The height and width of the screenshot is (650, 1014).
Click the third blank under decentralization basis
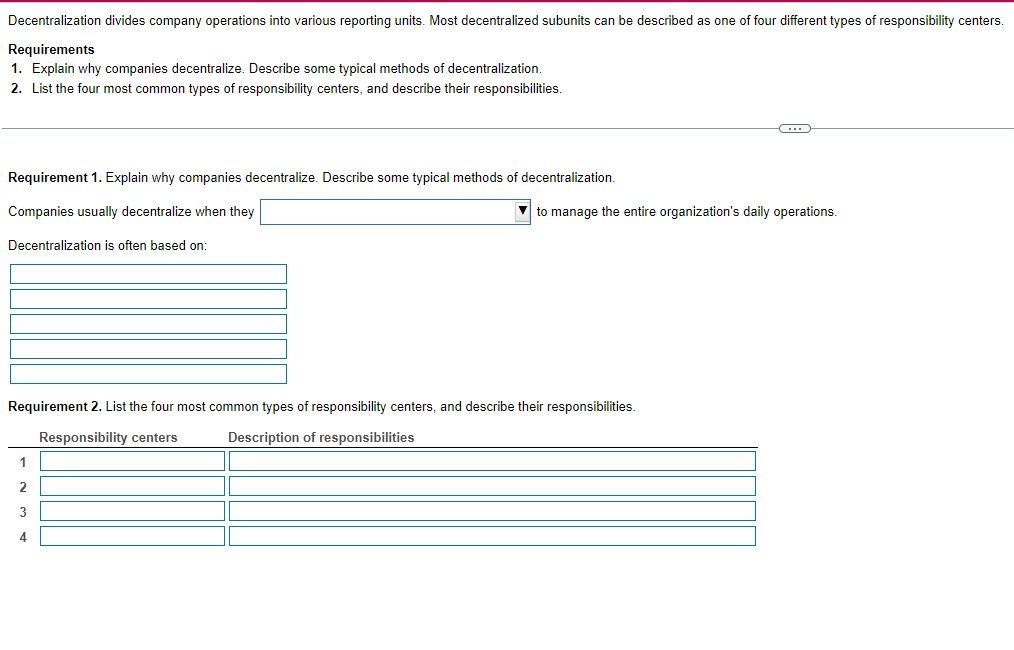[148, 323]
